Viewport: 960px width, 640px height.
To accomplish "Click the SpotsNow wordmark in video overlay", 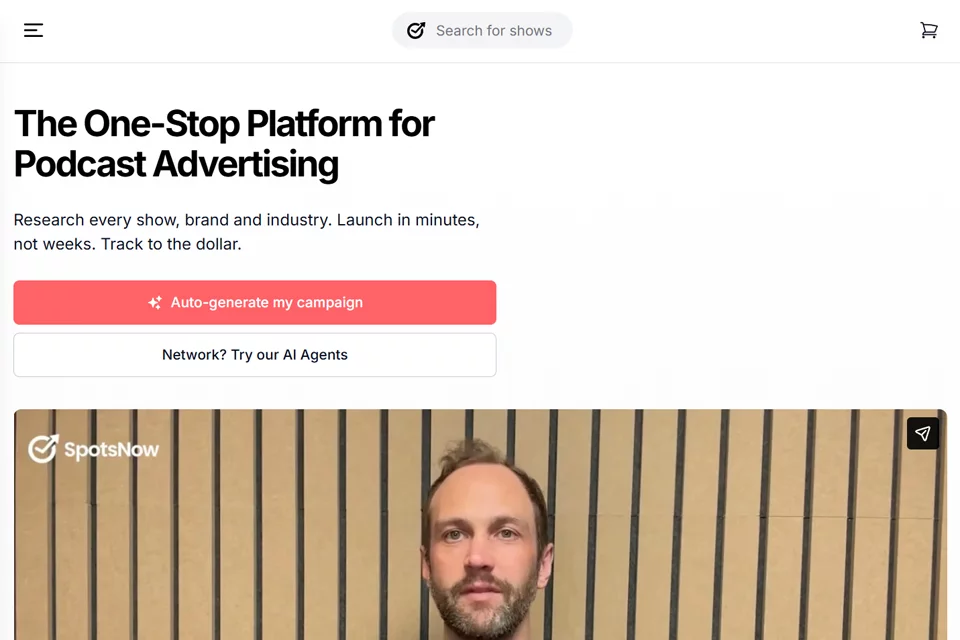I will click(x=111, y=450).
